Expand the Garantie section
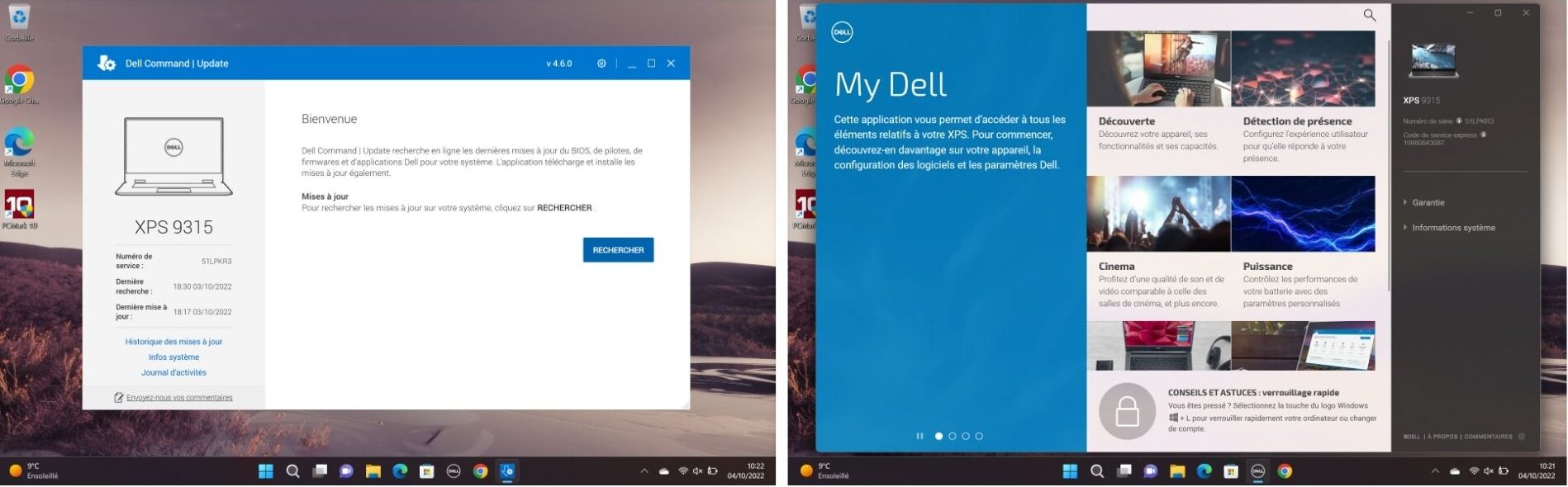The width and height of the screenshot is (1568, 487). [1428, 202]
